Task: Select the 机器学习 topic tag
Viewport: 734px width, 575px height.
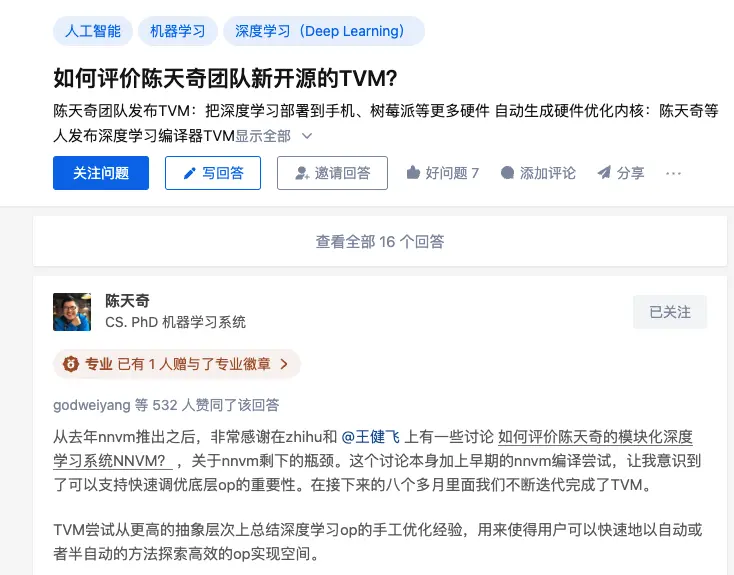Action: pos(177,31)
